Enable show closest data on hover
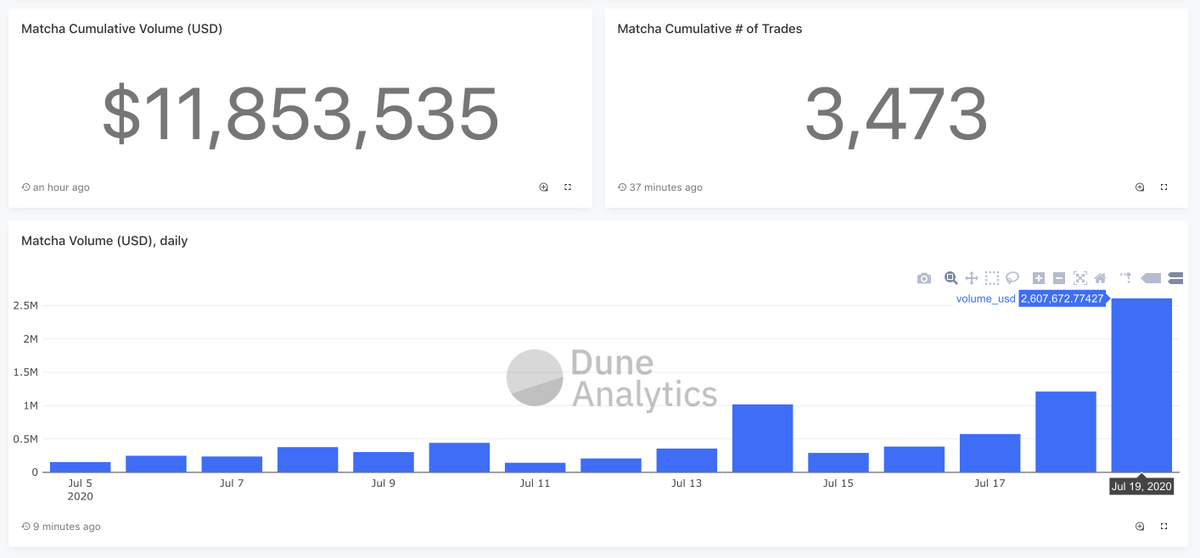The width and height of the screenshot is (1200, 558). [x=1151, y=278]
